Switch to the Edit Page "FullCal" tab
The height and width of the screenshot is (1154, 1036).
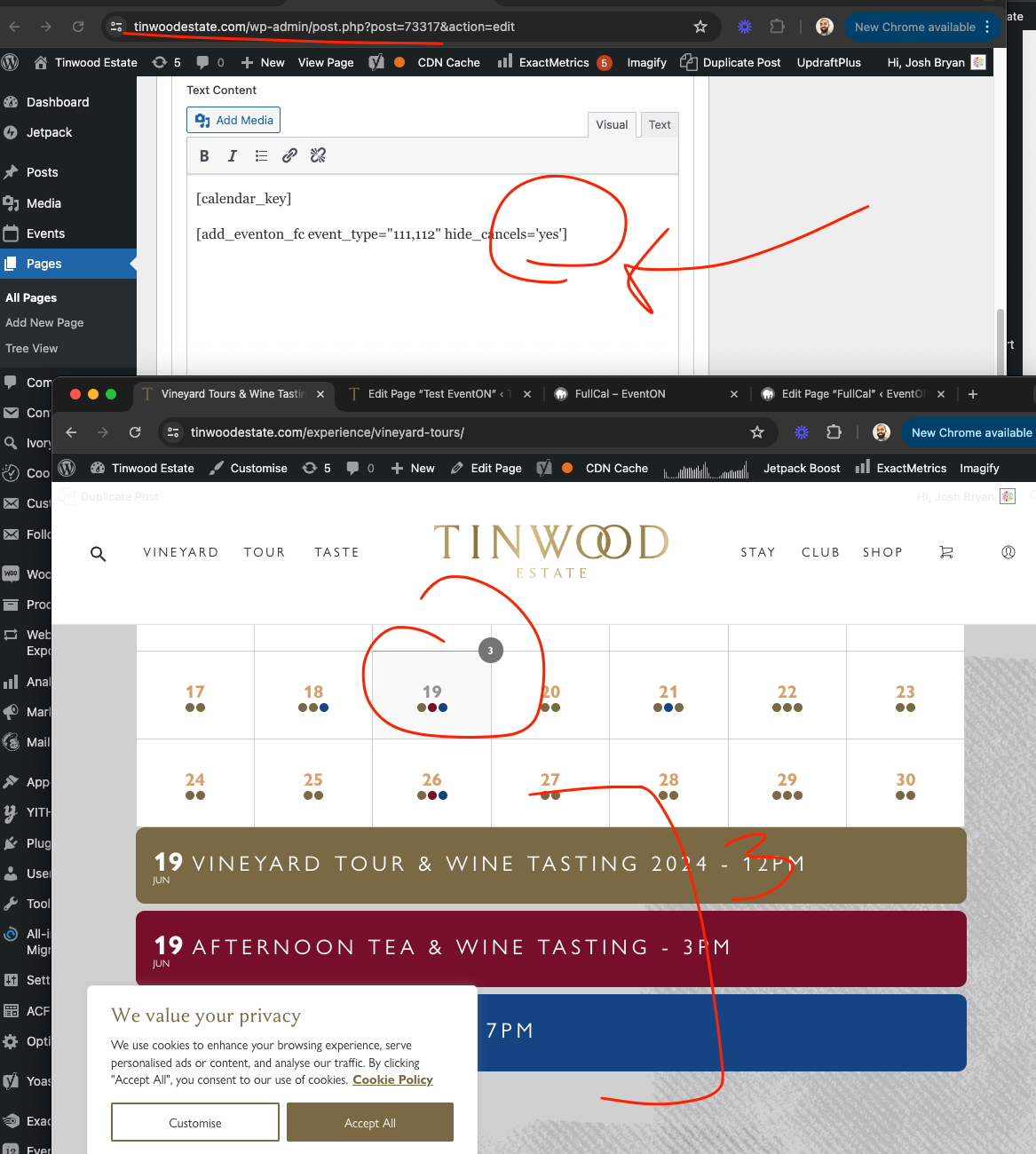[852, 394]
